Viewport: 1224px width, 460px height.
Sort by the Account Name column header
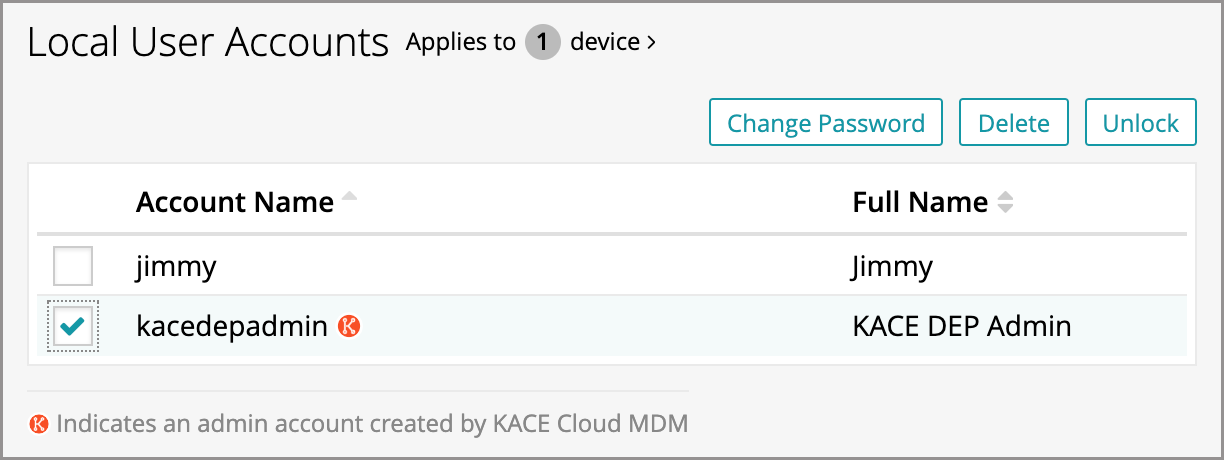click(x=235, y=202)
